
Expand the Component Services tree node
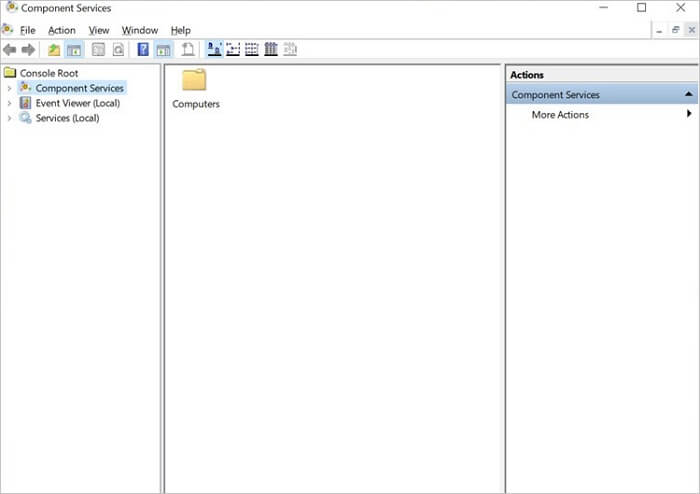9,88
